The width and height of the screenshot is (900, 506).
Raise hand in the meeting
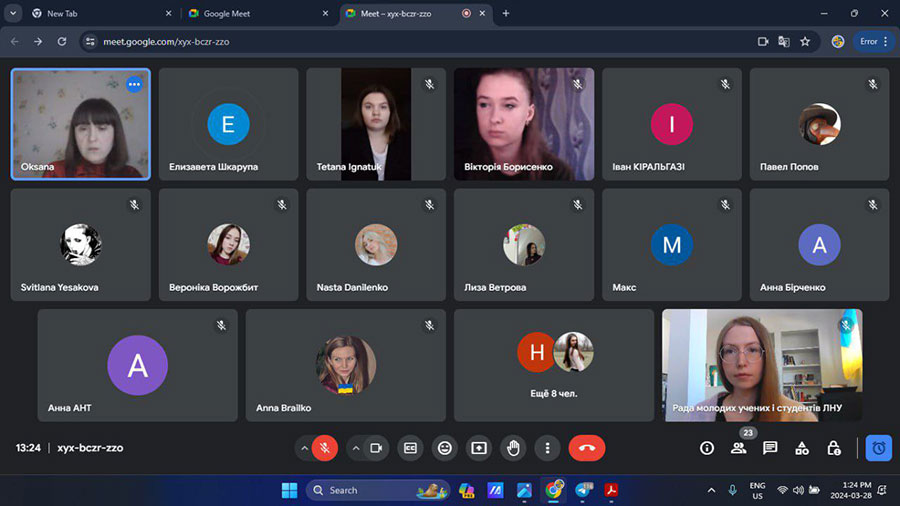pyautogui.click(x=513, y=448)
